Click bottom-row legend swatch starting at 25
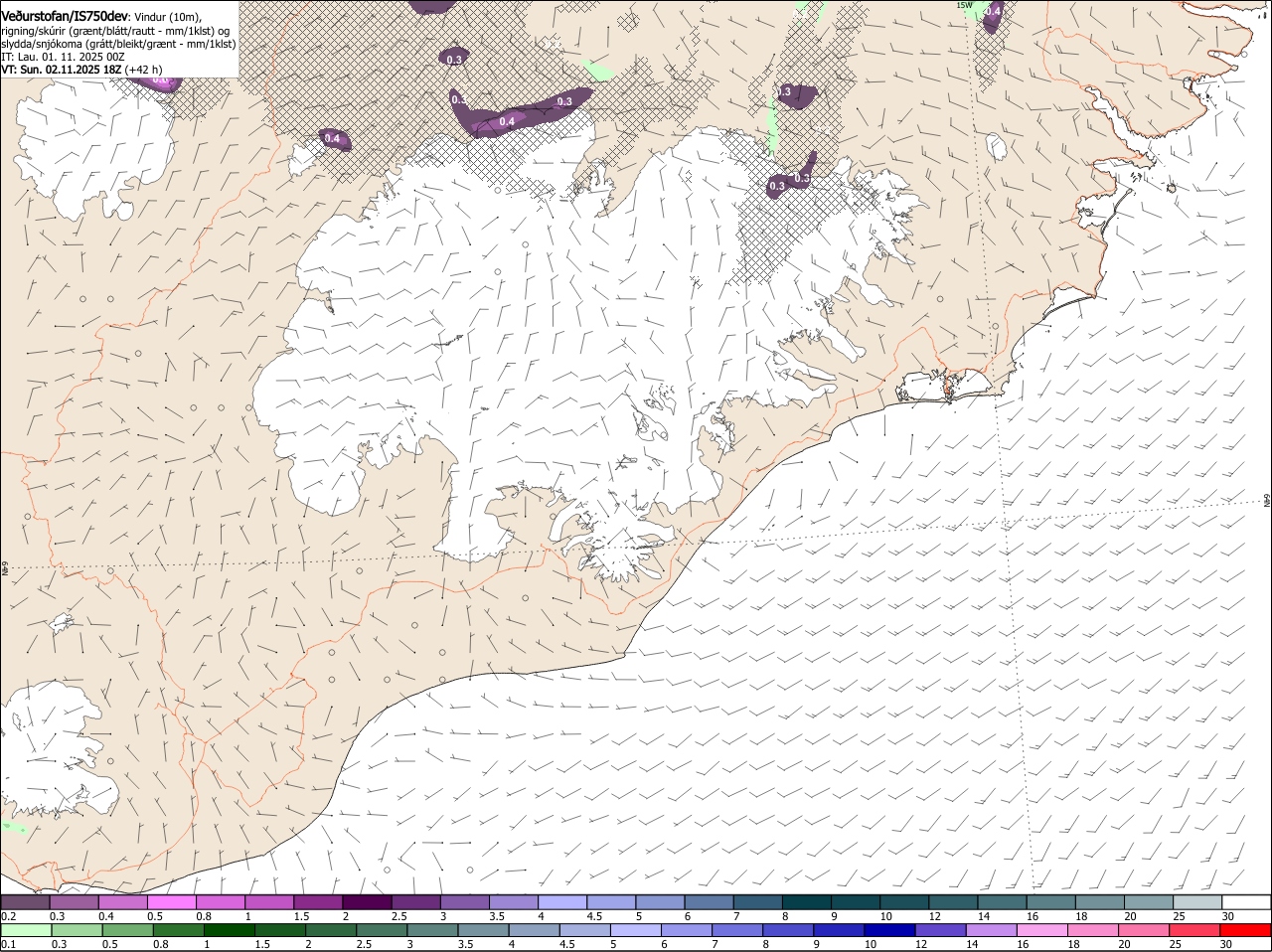 1193,930
